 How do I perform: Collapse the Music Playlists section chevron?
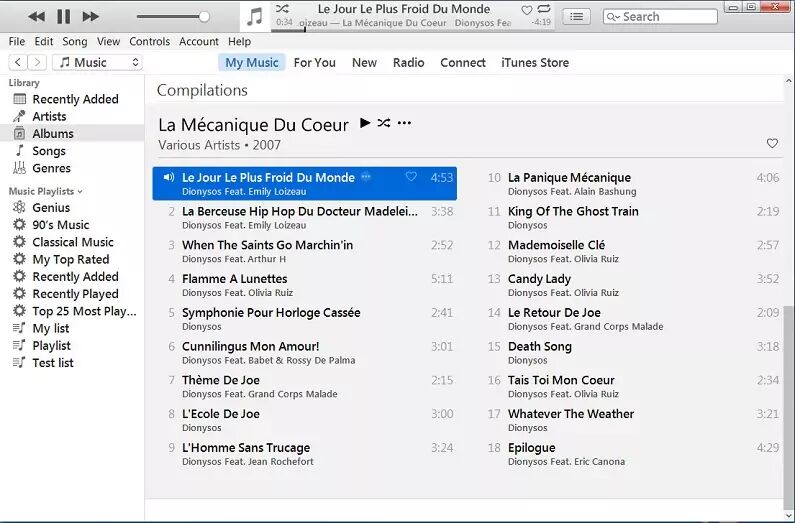point(80,192)
